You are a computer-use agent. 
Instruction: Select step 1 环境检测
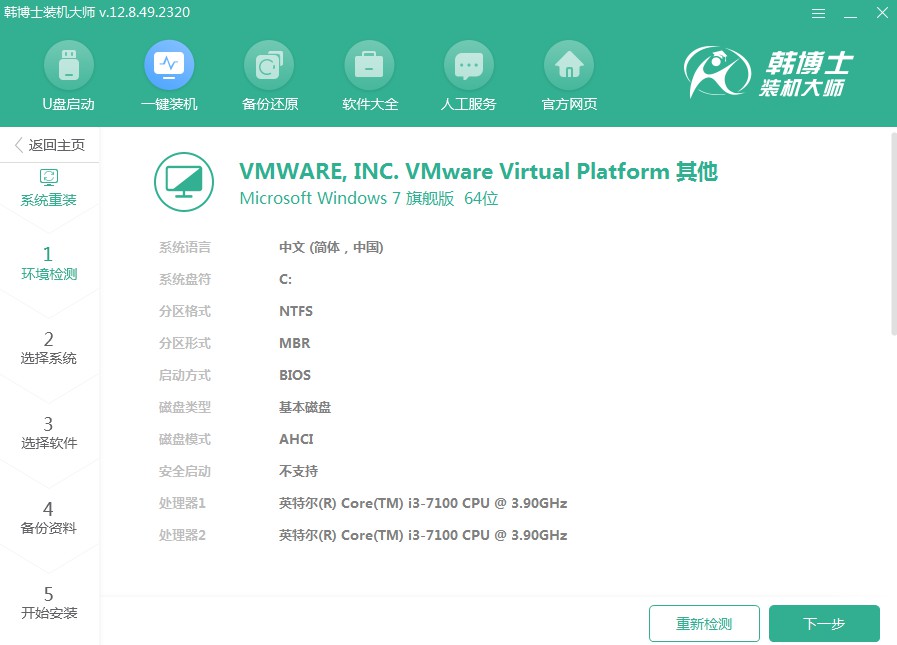(49, 264)
